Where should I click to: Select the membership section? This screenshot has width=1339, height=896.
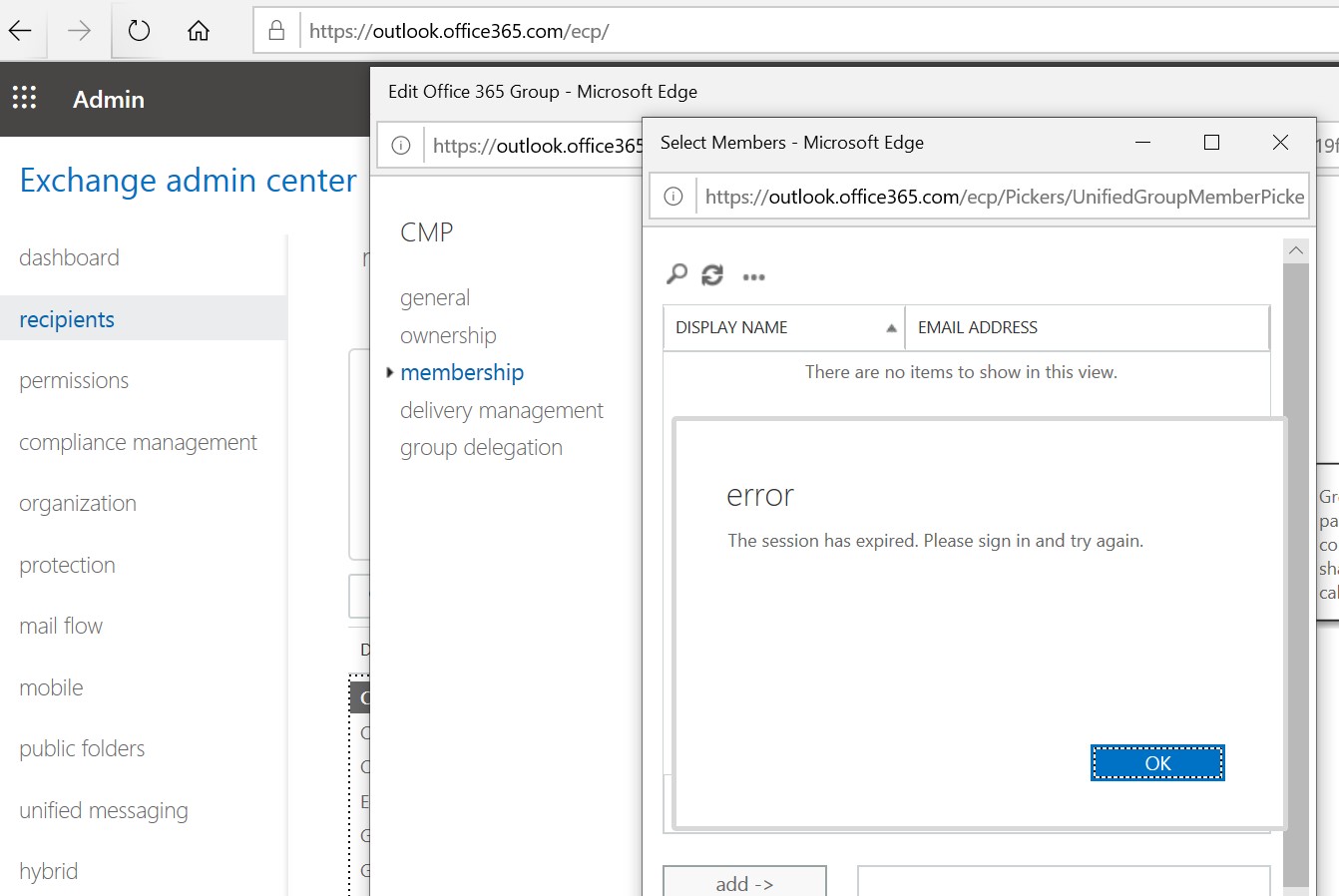462,372
